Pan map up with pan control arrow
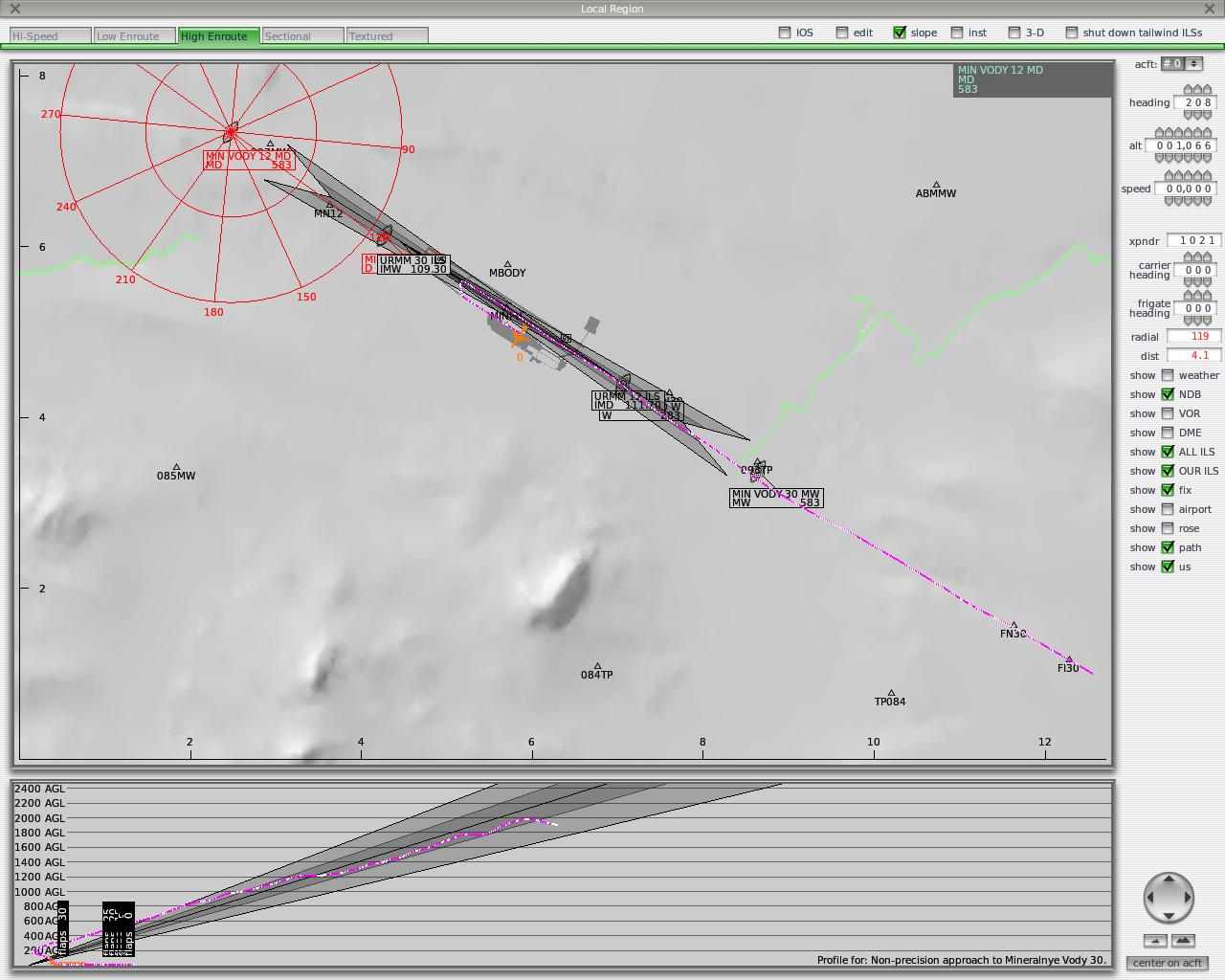The image size is (1225, 980). [1169, 880]
